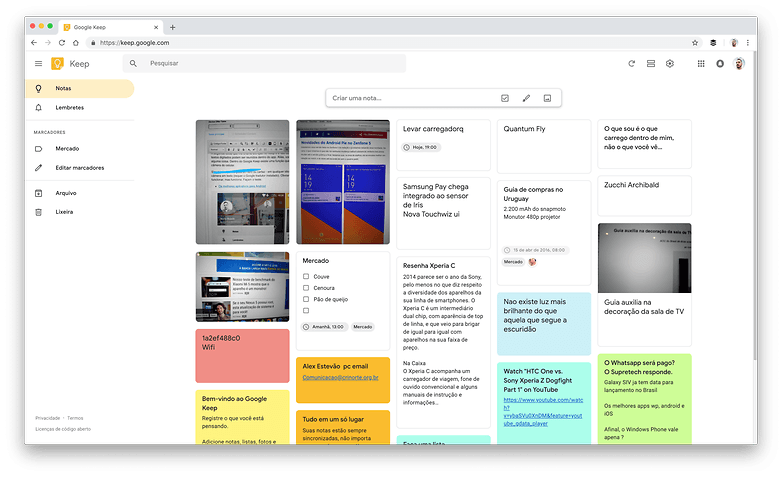This screenshot has height=477, width=782.
Task: Open the Keep settings gear
Action: pyautogui.click(x=670, y=63)
